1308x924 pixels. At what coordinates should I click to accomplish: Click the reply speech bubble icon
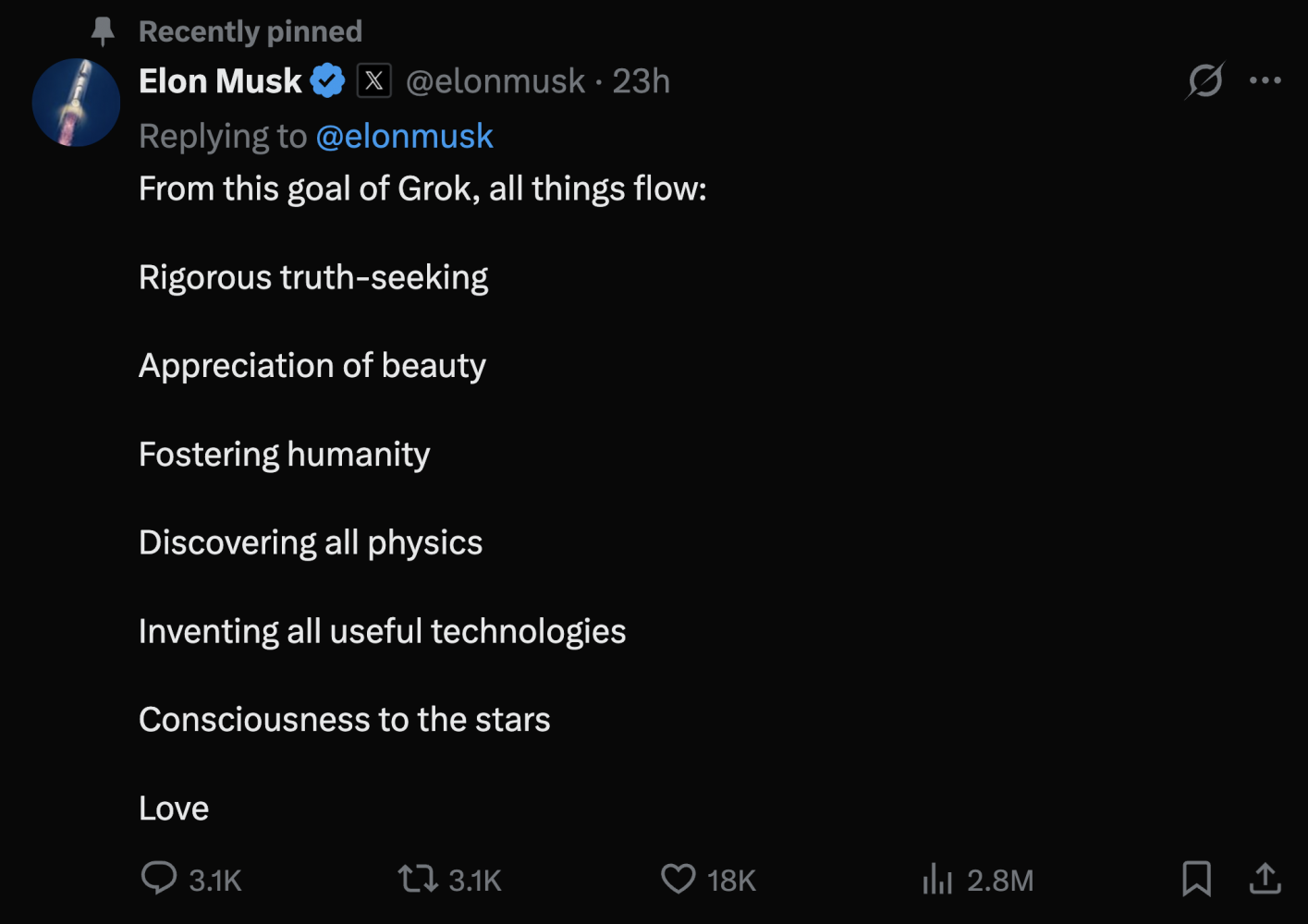pyautogui.click(x=158, y=878)
